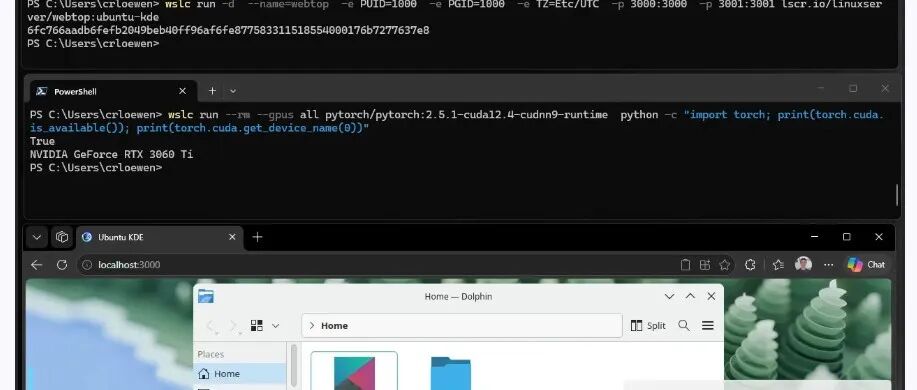The image size is (917, 390).
Task: Go back in Dolphin
Action: [x=211, y=326]
